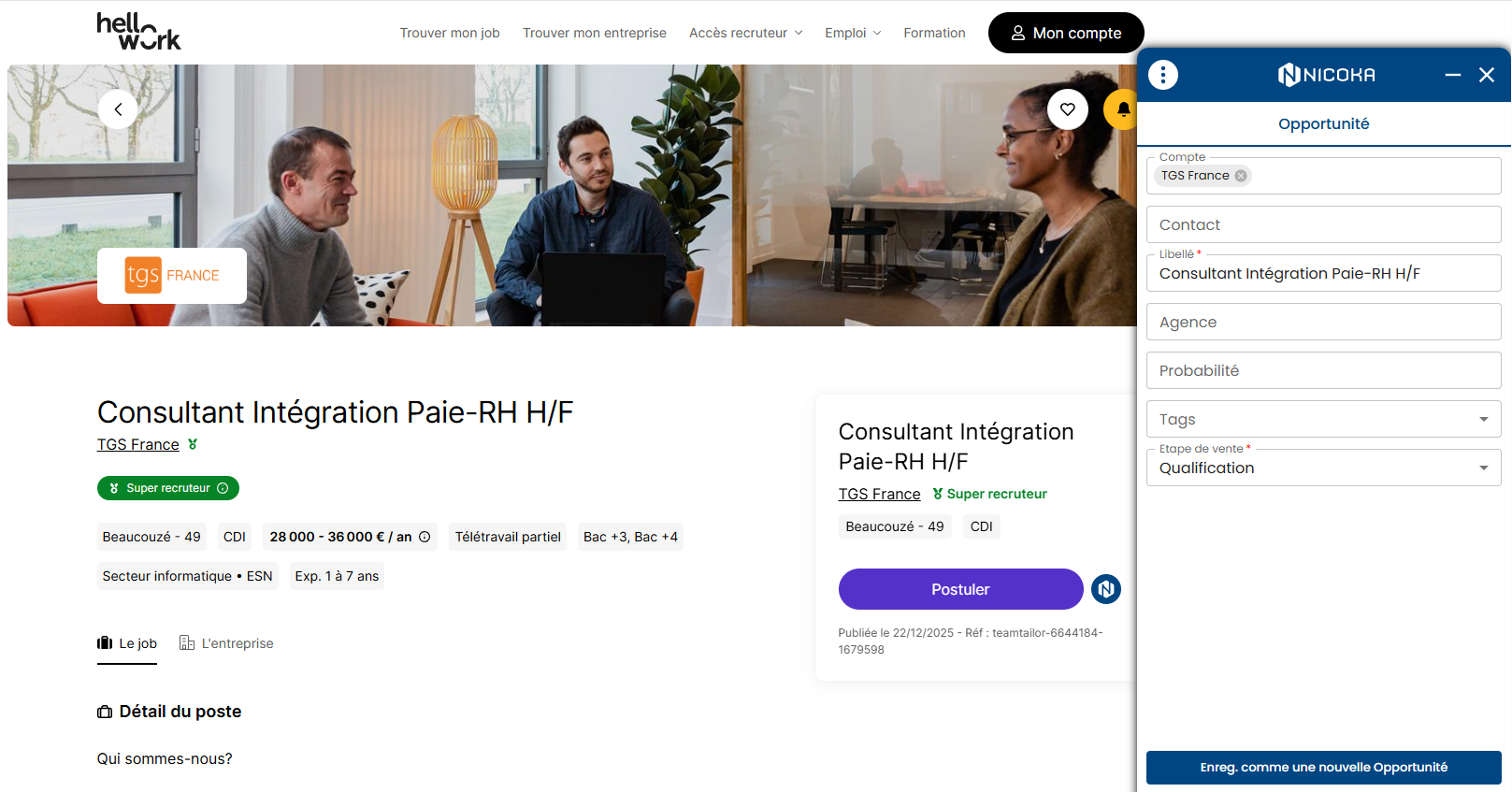Click the Exp. 1 à 7 ans tag
The width and height of the screenshot is (1512, 792).
tap(337, 576)
